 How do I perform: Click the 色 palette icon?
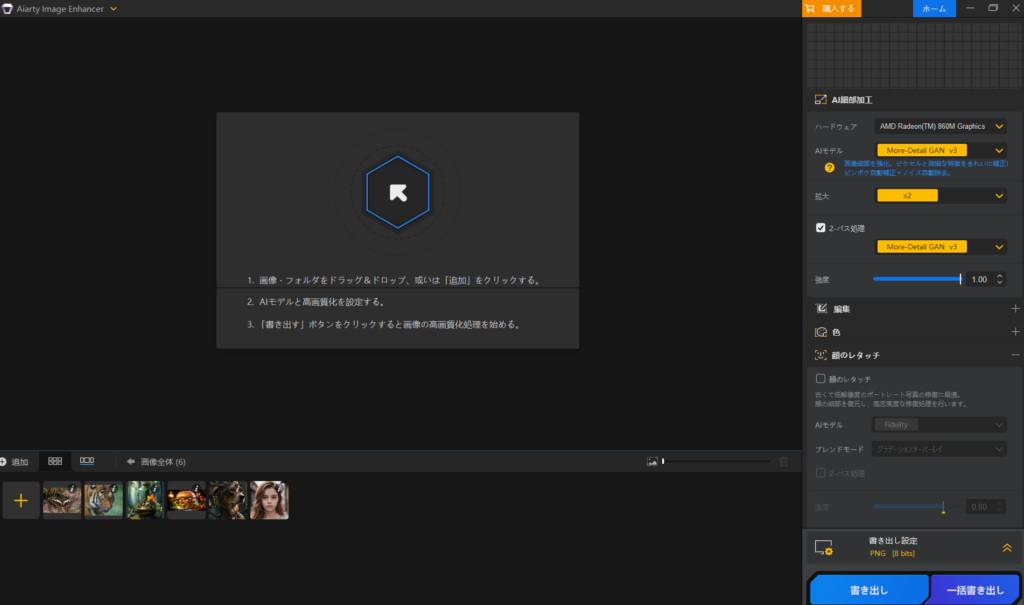click(x=821, y=332)
